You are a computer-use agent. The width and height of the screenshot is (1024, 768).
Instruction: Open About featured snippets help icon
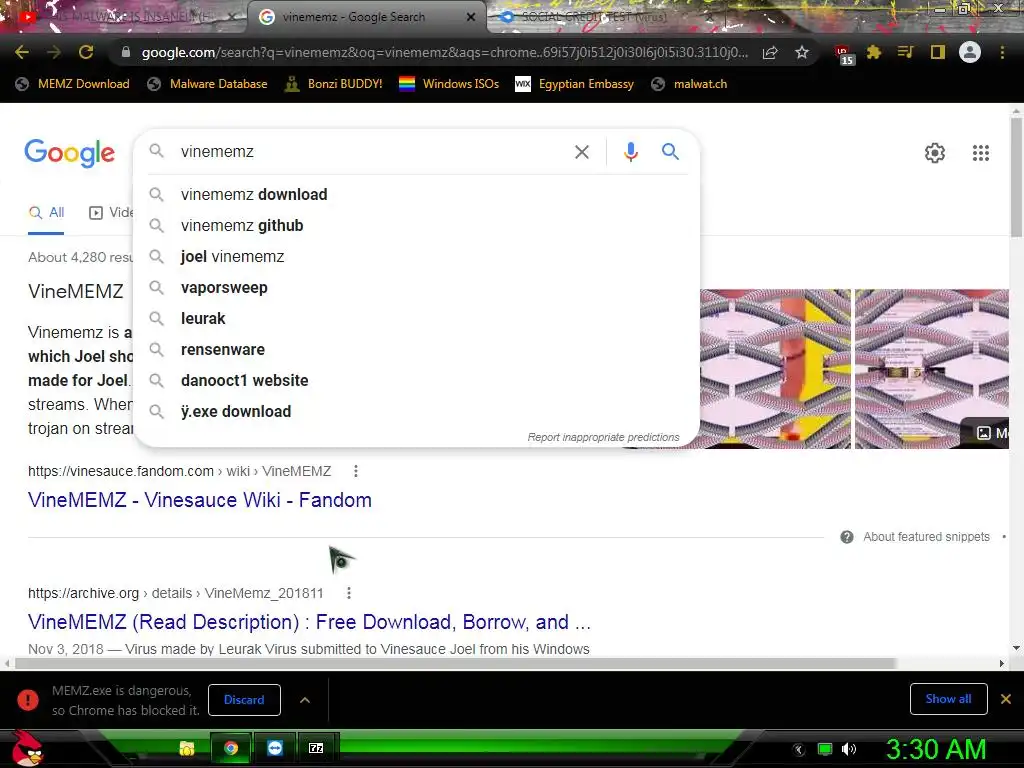click(846, 537)
